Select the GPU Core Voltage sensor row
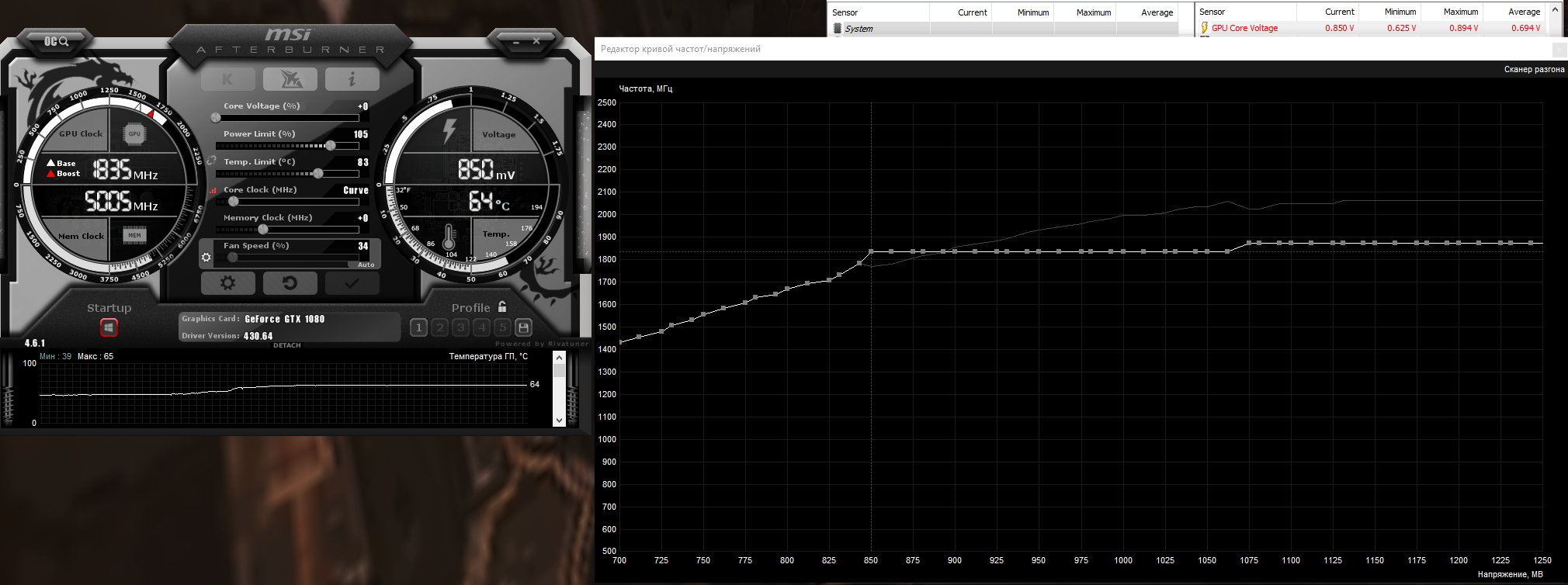The width and height of the screenshot is (1568, 585). tap(1371, 28)
